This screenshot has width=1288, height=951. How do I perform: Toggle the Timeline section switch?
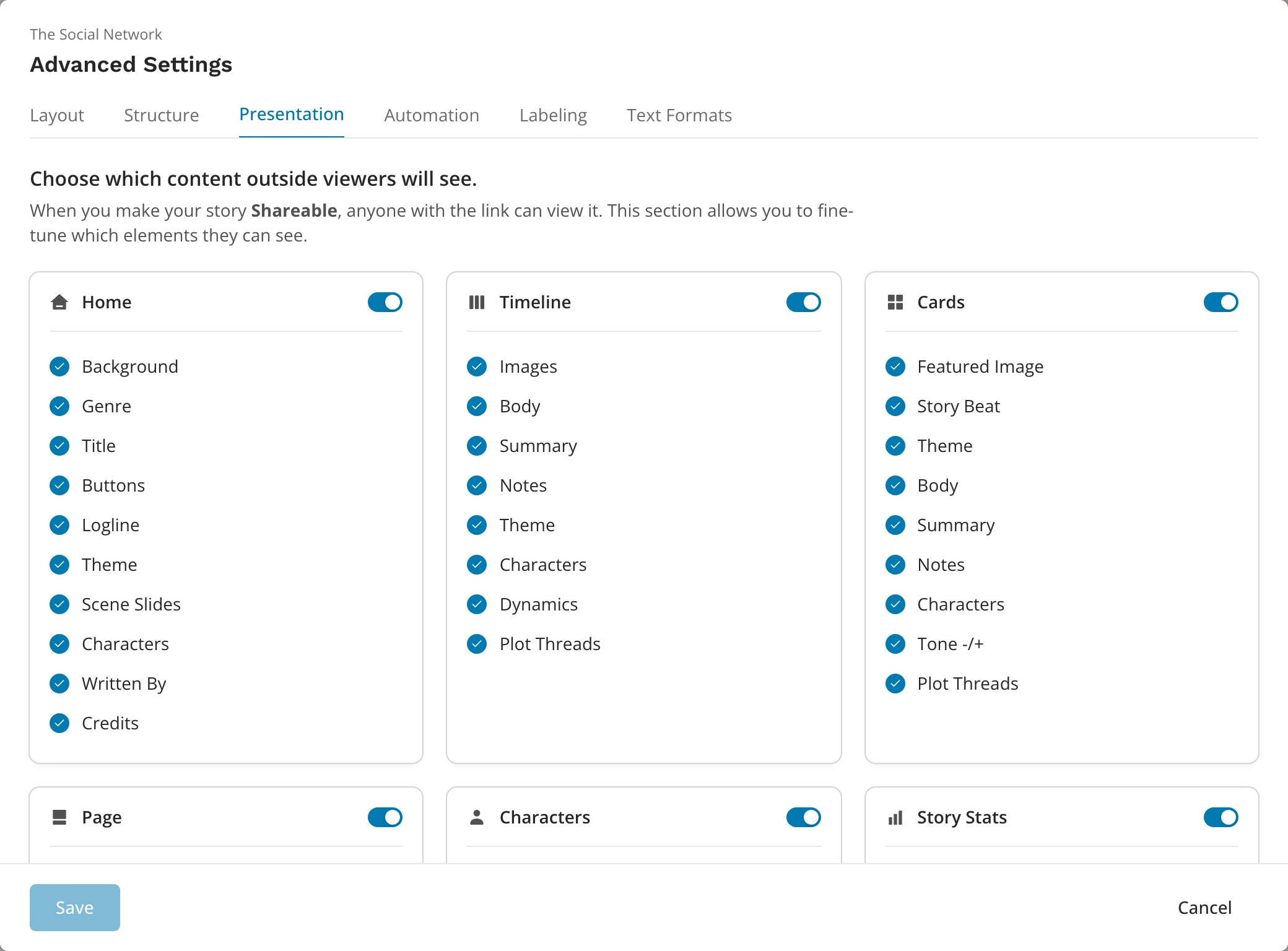click(x=804, y=302)
